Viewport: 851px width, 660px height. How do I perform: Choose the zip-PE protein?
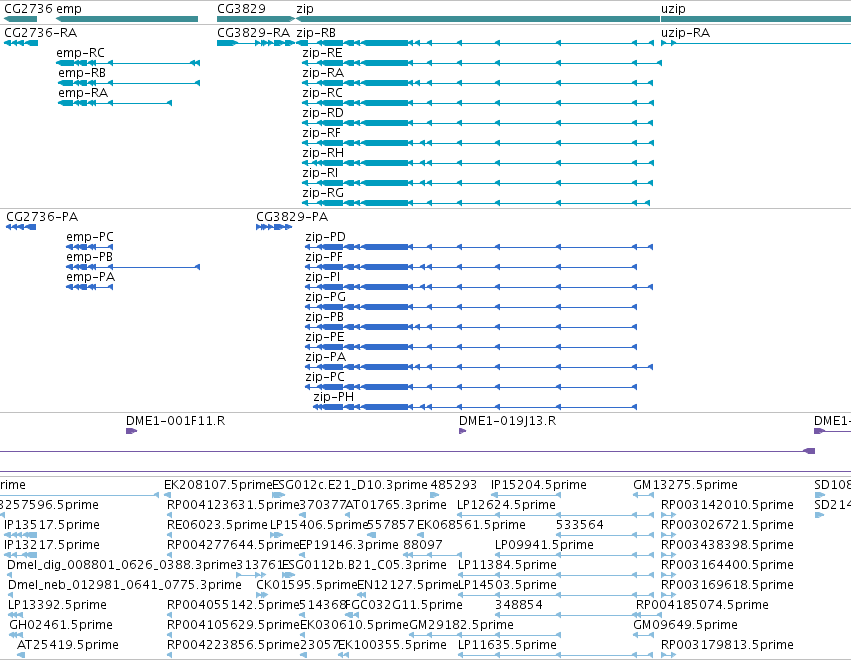[x=325, y=337]
